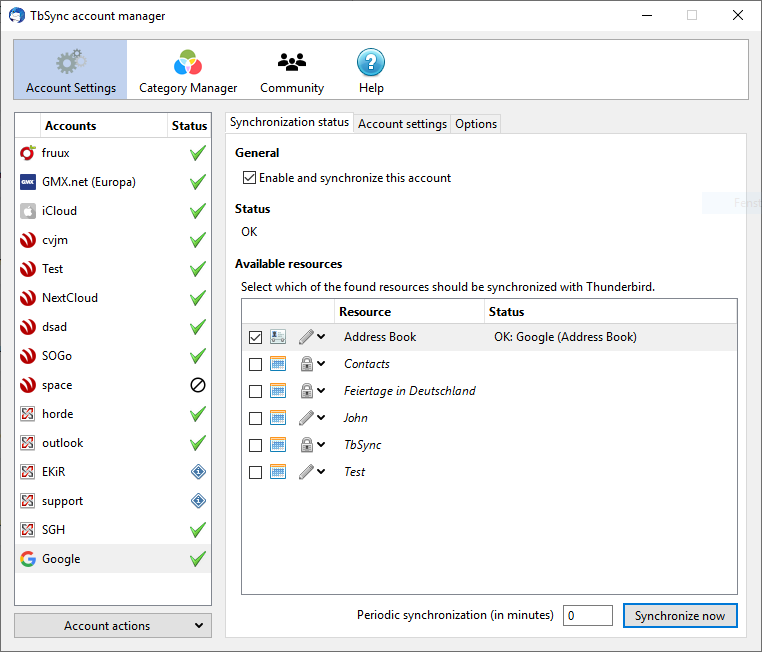This screenshot has width=762, height=652.
Task: Switch to the Account settings tab
Action: tap(402, 124)
